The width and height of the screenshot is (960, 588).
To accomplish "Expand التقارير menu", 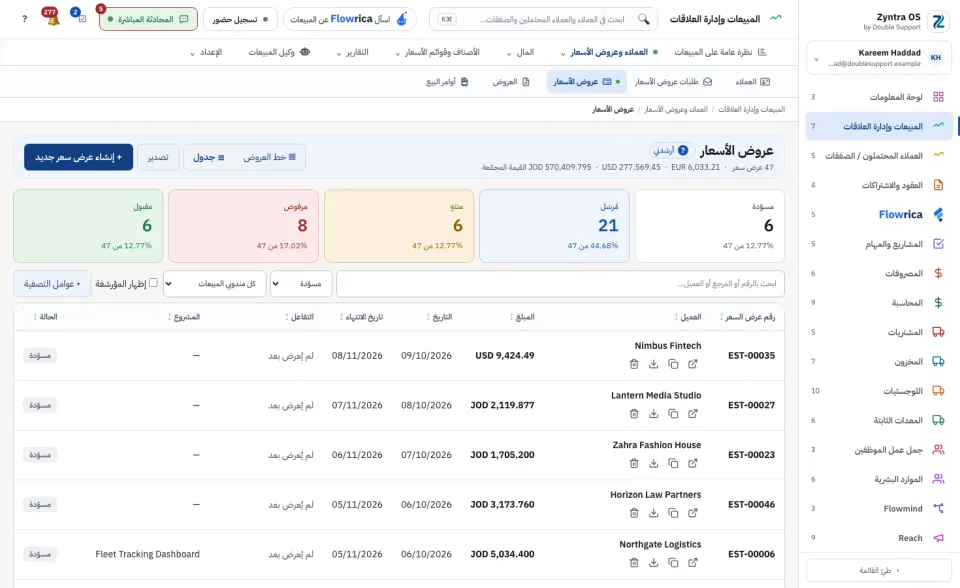I will (x=353, y=52).
